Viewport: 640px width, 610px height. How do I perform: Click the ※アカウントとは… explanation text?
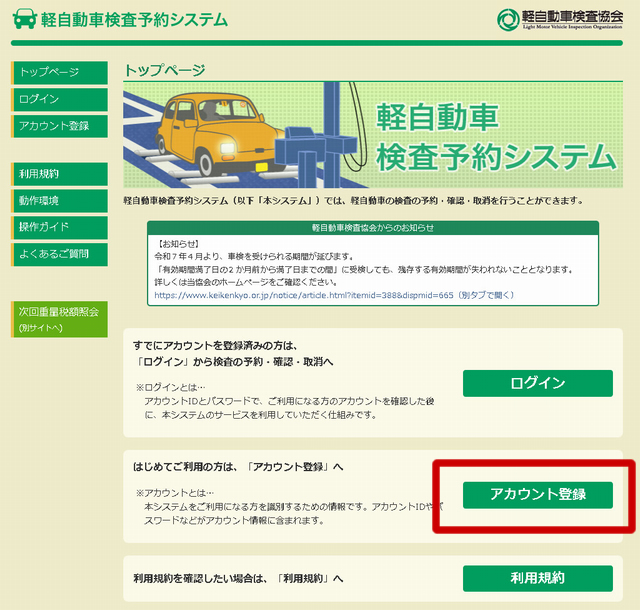(x=290, y=507)
